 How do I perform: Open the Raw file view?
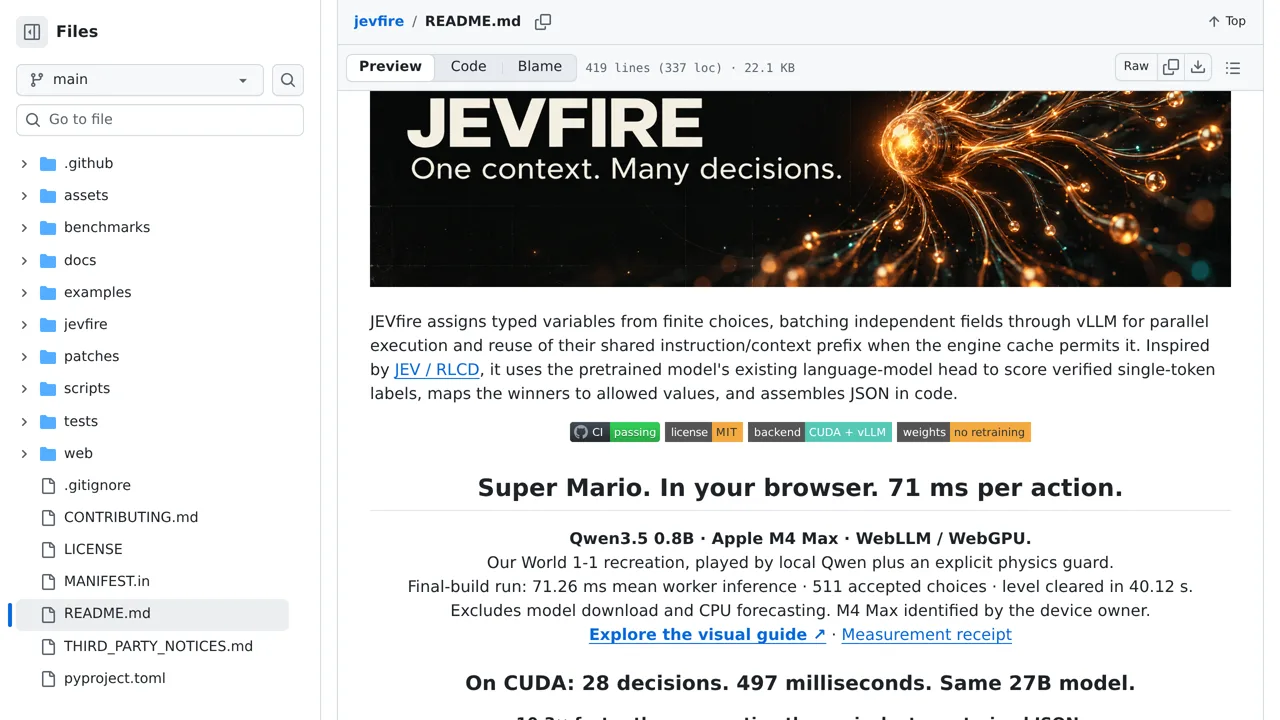pos(1136,67)
